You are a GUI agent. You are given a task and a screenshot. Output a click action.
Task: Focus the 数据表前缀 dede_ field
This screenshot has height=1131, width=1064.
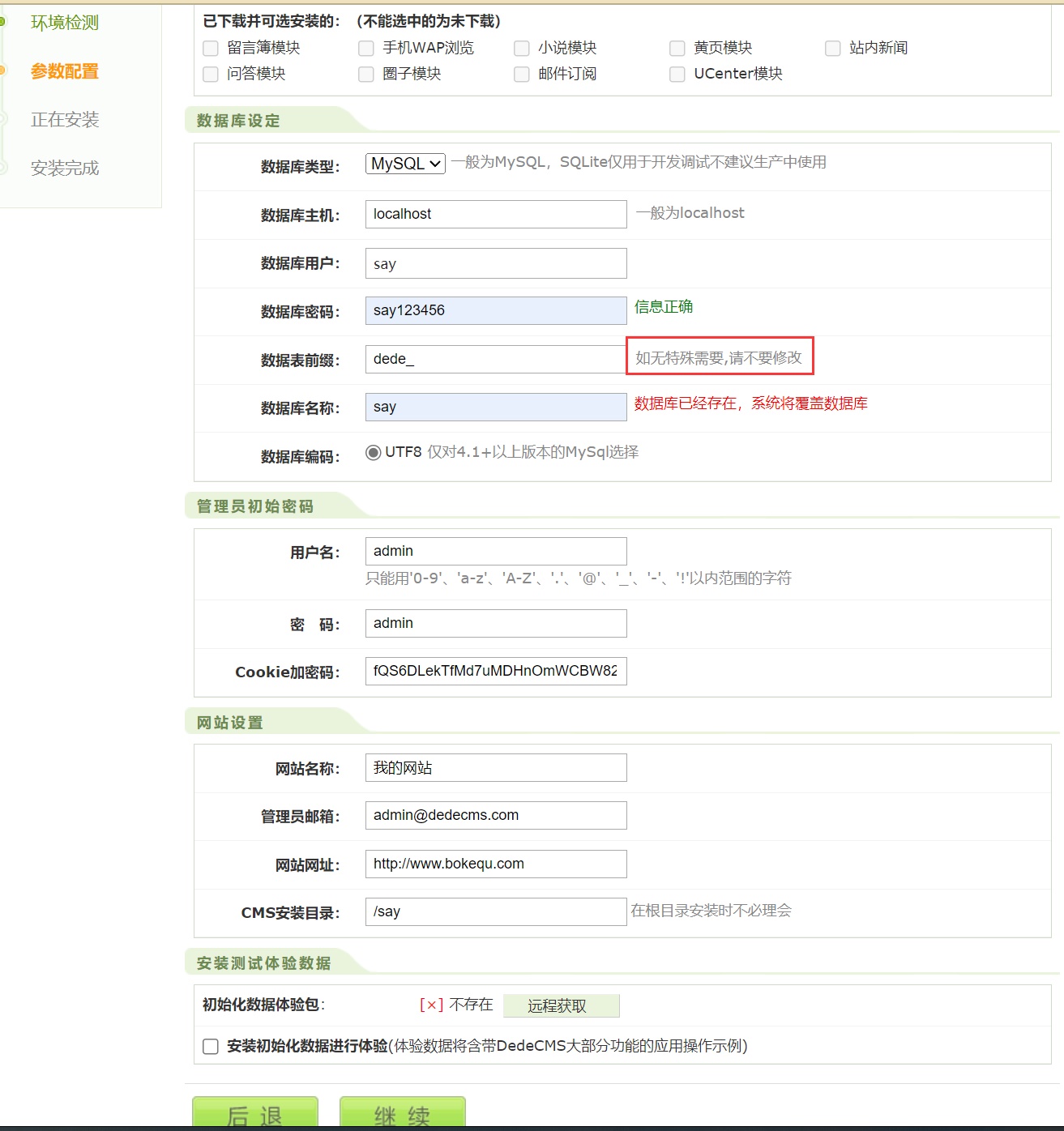[x=496, y=359]
